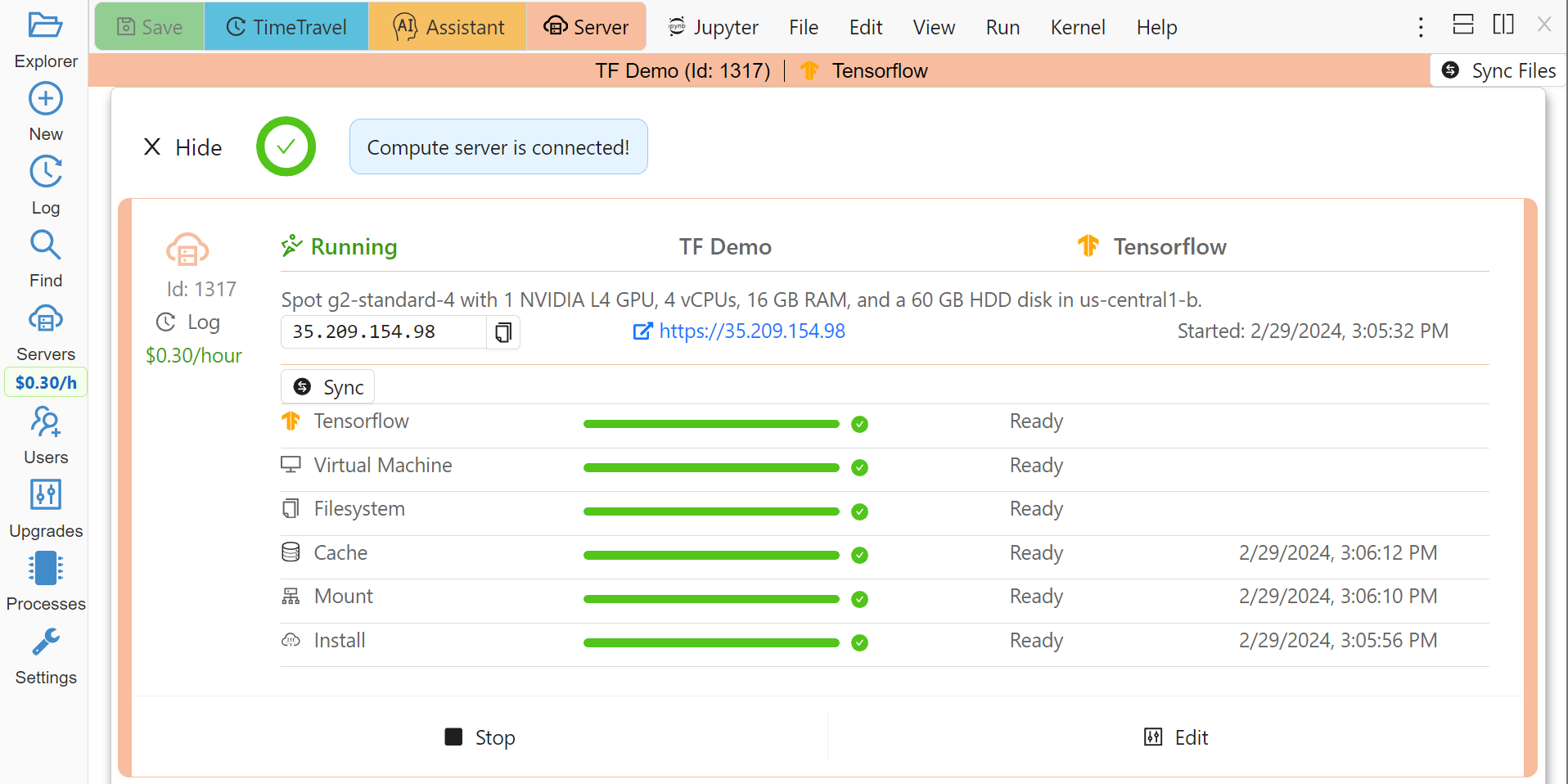Open the Log clock icon in sidebar
This screenshot has height=784, width=1568.
coord(45,173)
